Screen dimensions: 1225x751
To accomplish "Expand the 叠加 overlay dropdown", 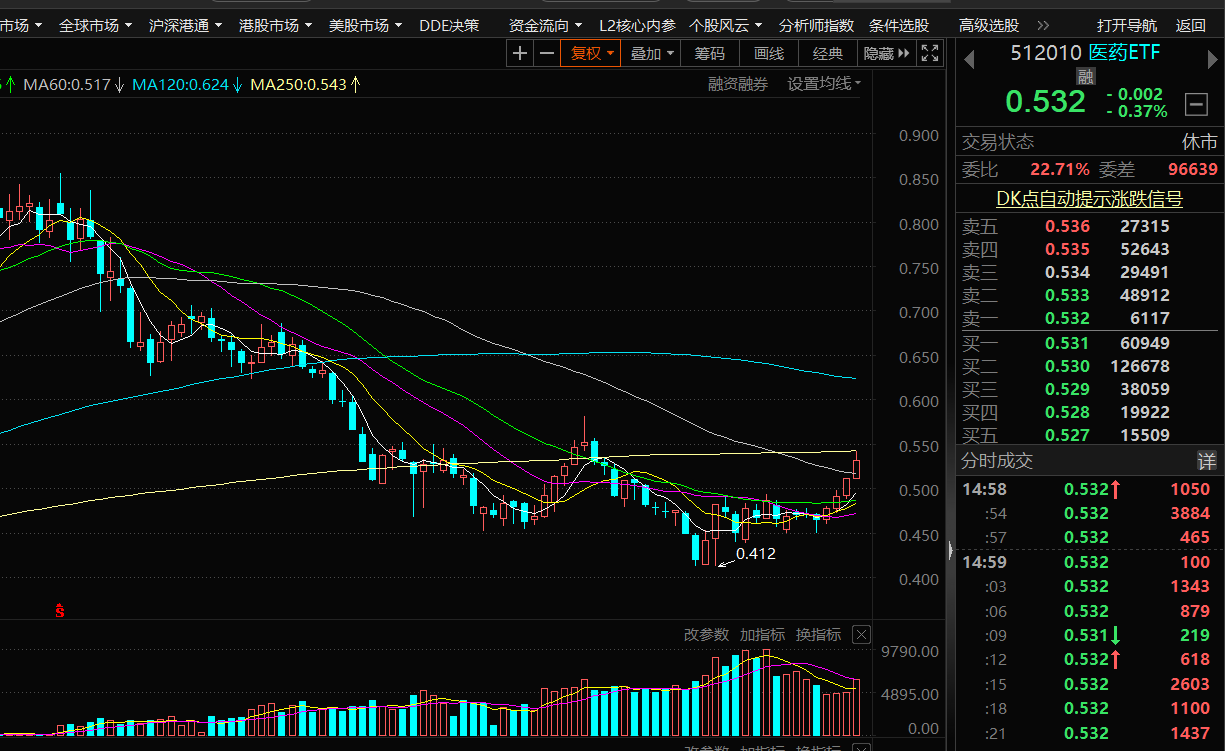I will tap(652, 54).
